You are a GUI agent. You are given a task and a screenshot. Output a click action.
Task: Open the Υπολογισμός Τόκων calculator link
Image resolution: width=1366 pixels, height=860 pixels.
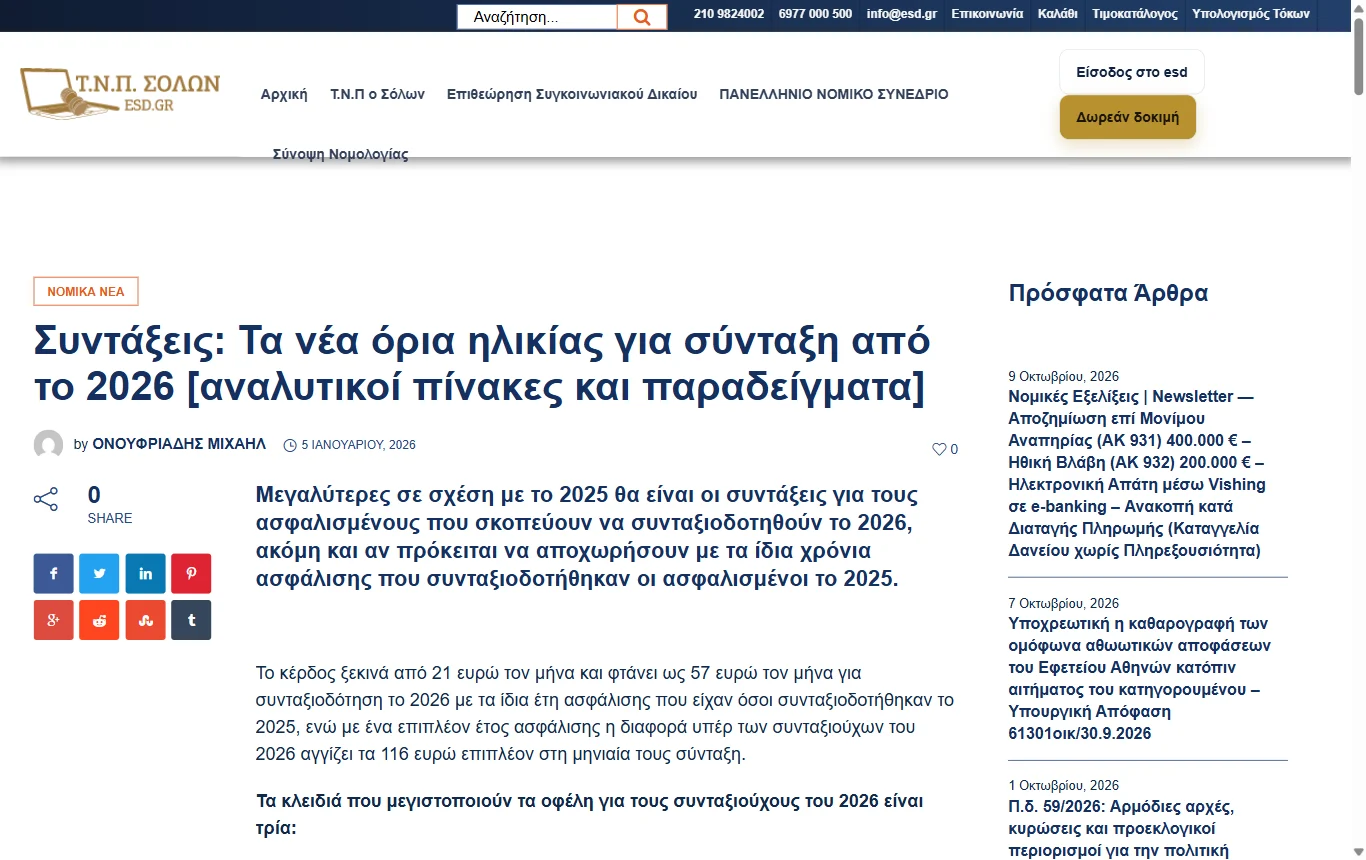pos(1251,14)
